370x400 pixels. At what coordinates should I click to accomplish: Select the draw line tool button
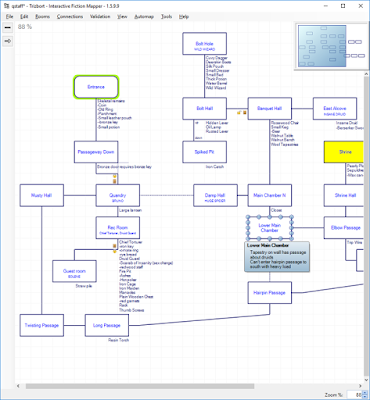(x=7, y=27)
